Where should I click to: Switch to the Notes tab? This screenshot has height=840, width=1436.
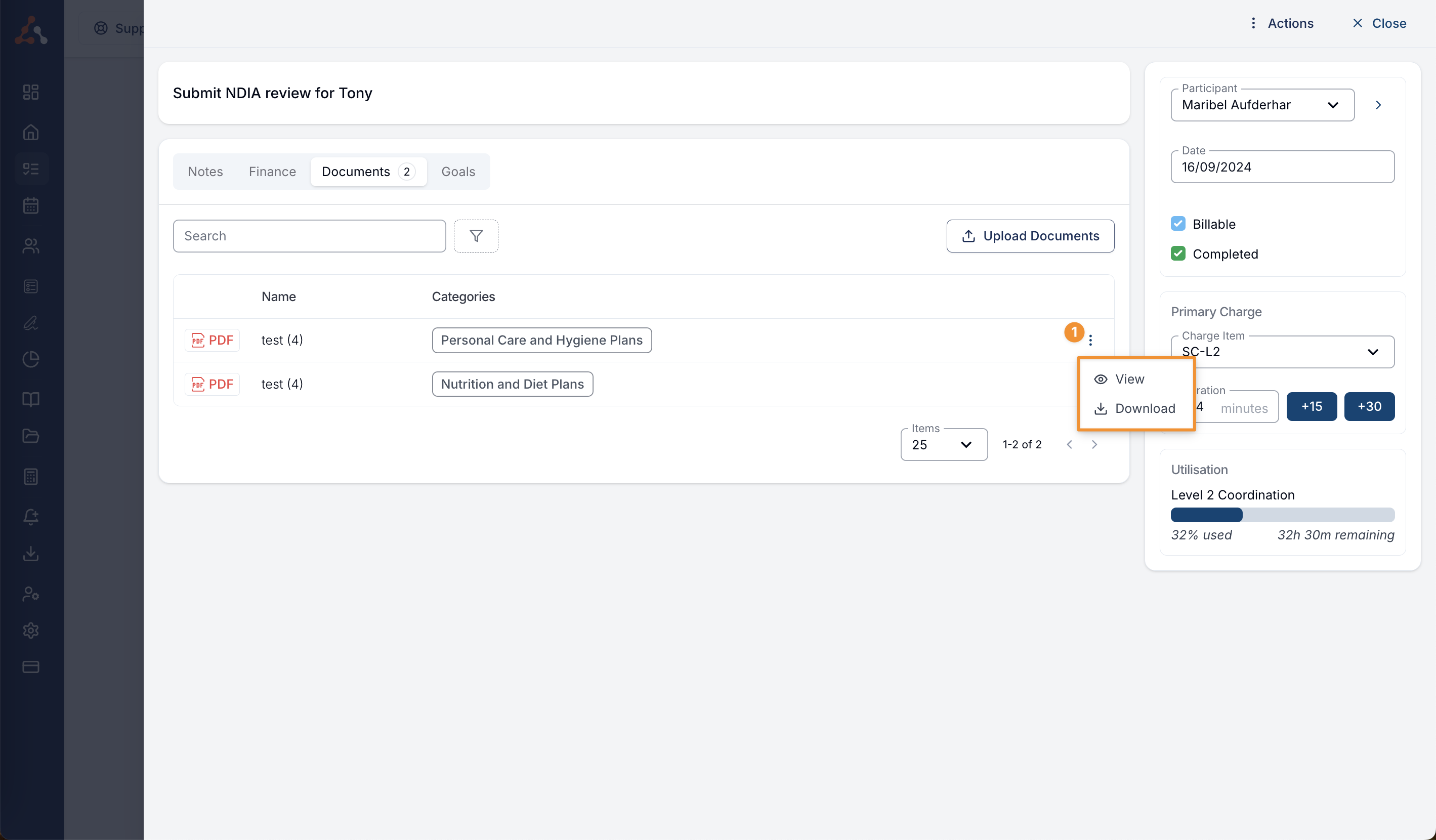[205, 172]
